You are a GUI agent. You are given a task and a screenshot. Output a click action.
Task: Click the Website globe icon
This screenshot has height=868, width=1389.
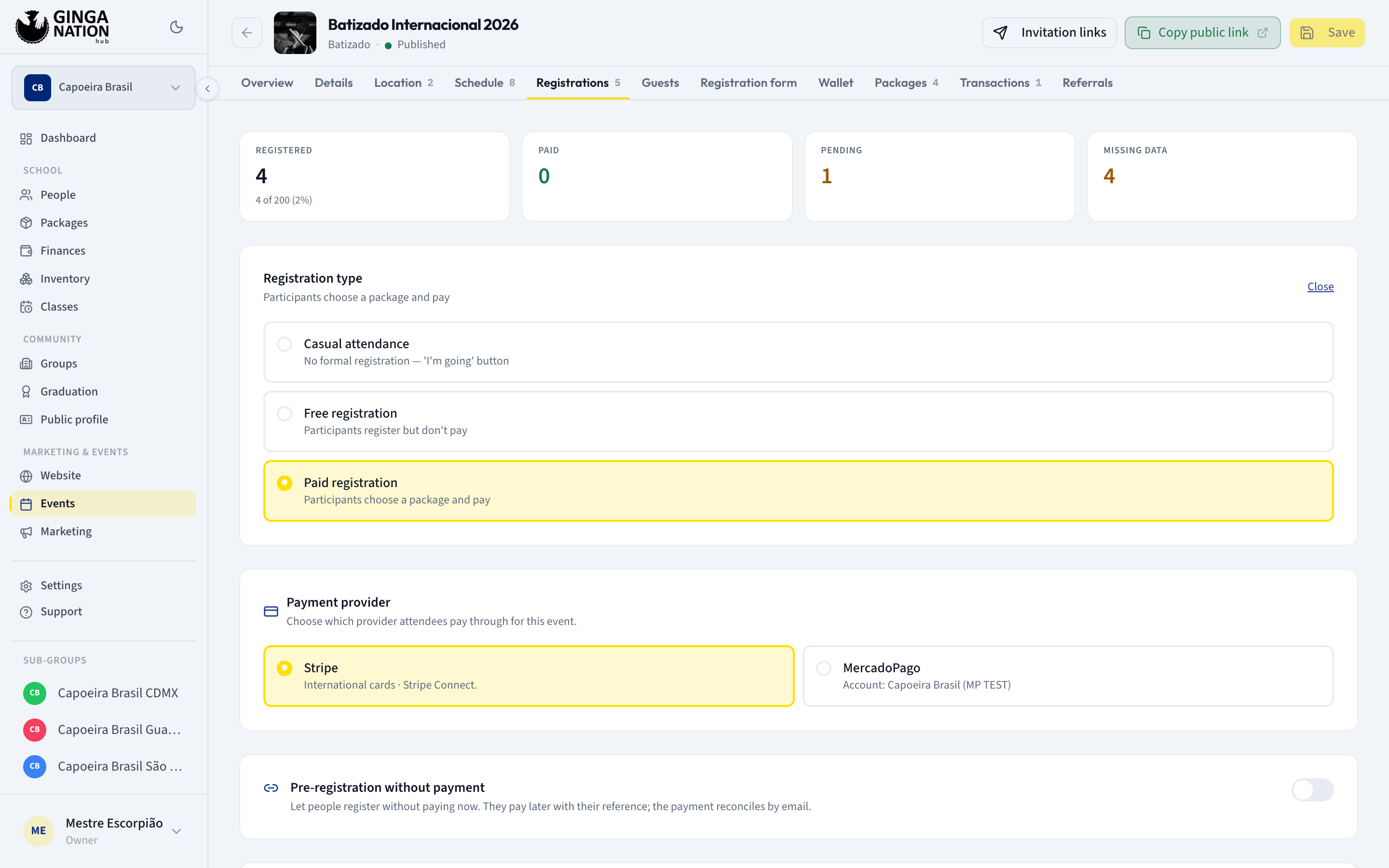coord(26,476)
